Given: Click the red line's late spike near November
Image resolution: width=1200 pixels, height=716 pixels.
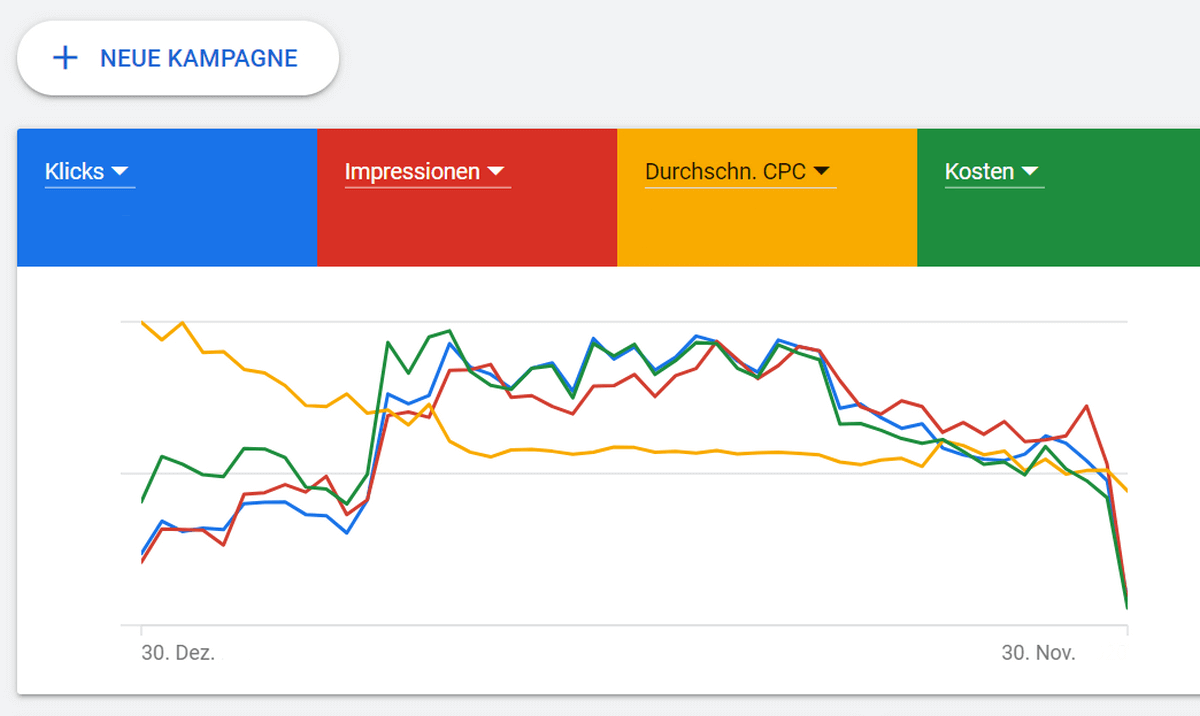Looking at the screenshot, I should [1086, 406].
